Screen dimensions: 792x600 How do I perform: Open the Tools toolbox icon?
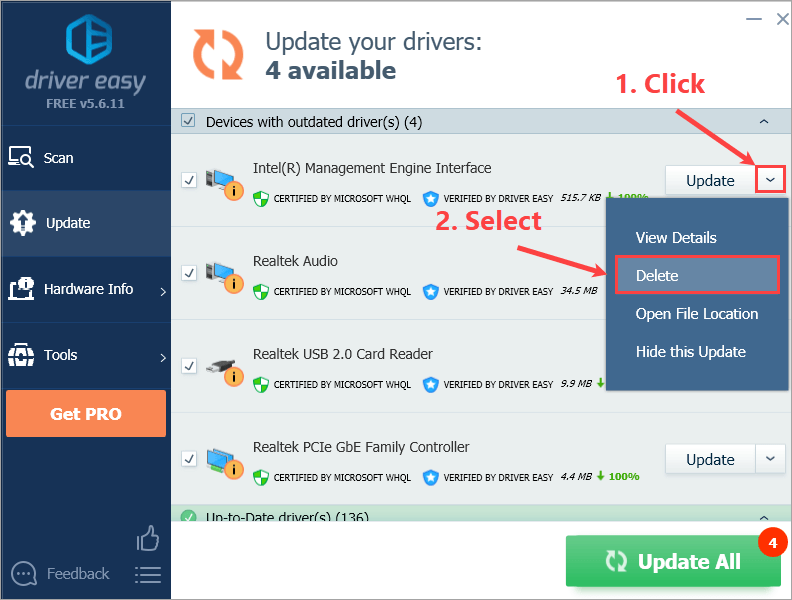click(x=21, y=355)
